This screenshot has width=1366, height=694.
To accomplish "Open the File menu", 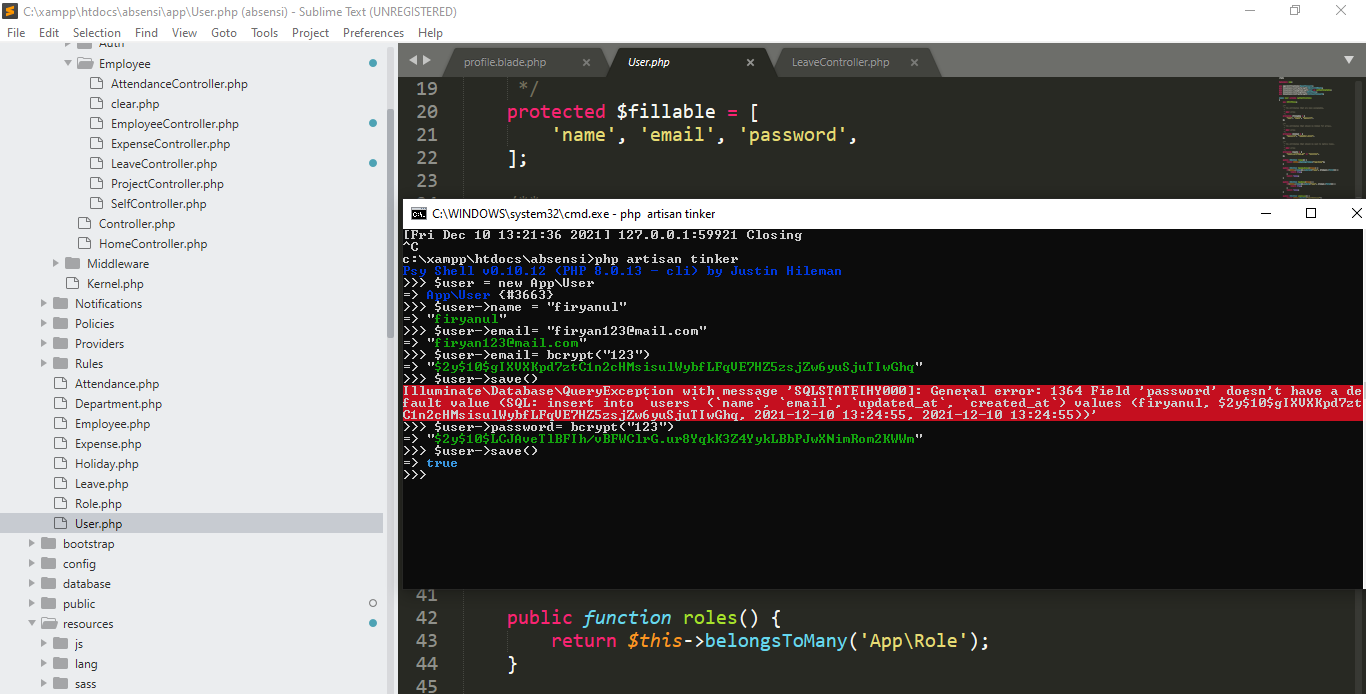I will pyautogui.click(x=16, y=32).
